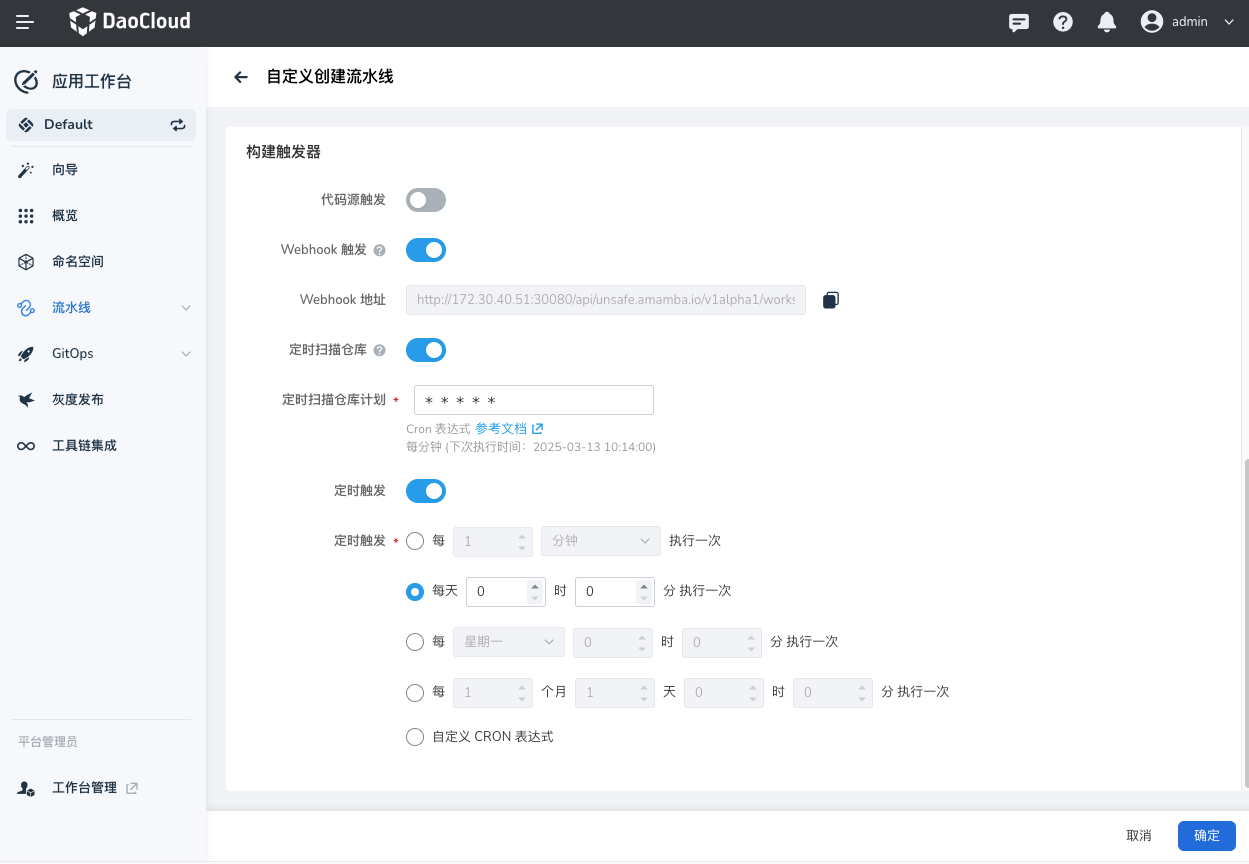Viewport: 1249px width, 864px height.
Task: Click the hamburger menu icon in header
Action: [x=25, y=22]
